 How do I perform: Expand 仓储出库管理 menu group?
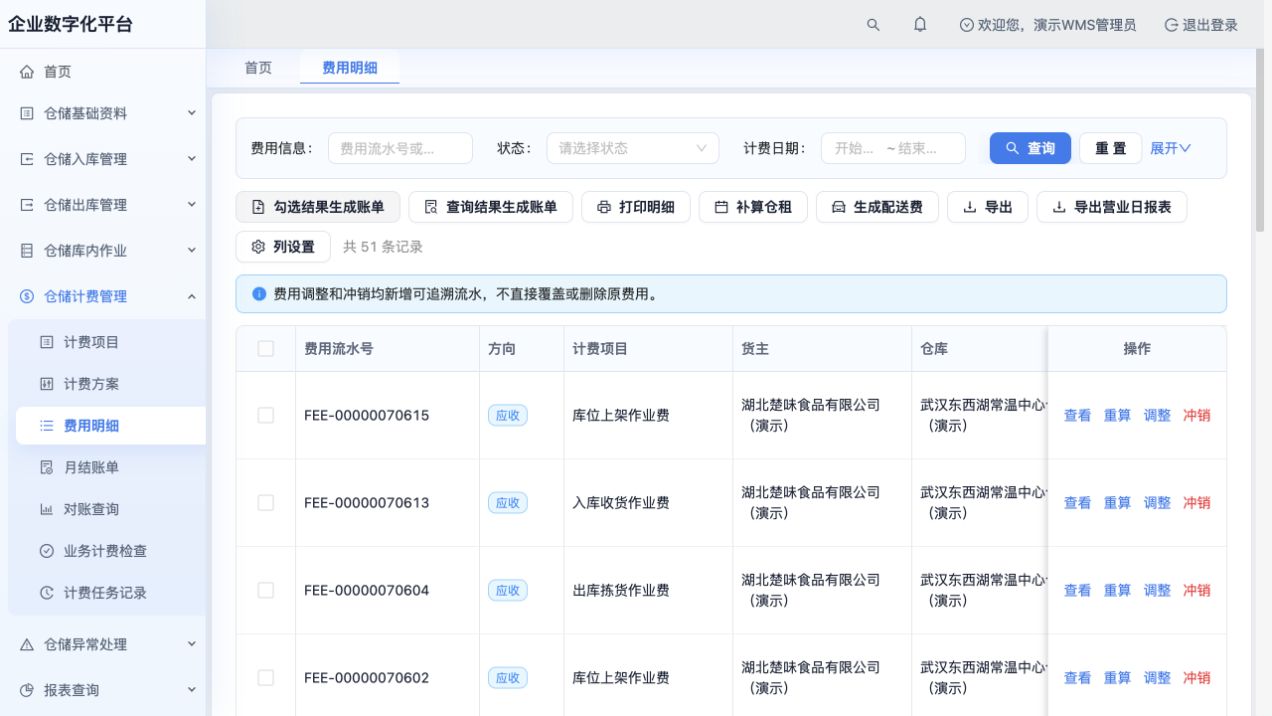point(192,204)
